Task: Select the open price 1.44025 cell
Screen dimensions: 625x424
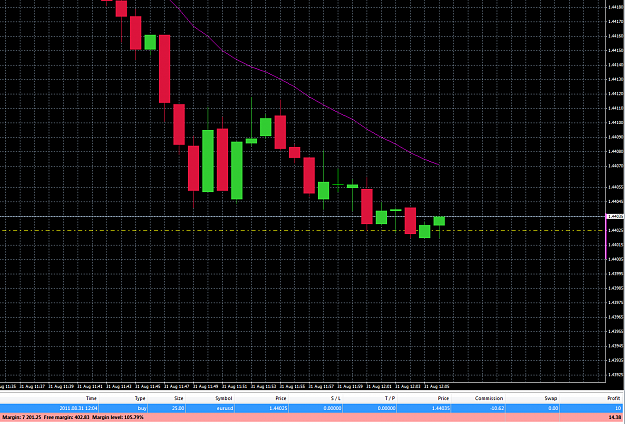Action: click(x=279, y=408)
